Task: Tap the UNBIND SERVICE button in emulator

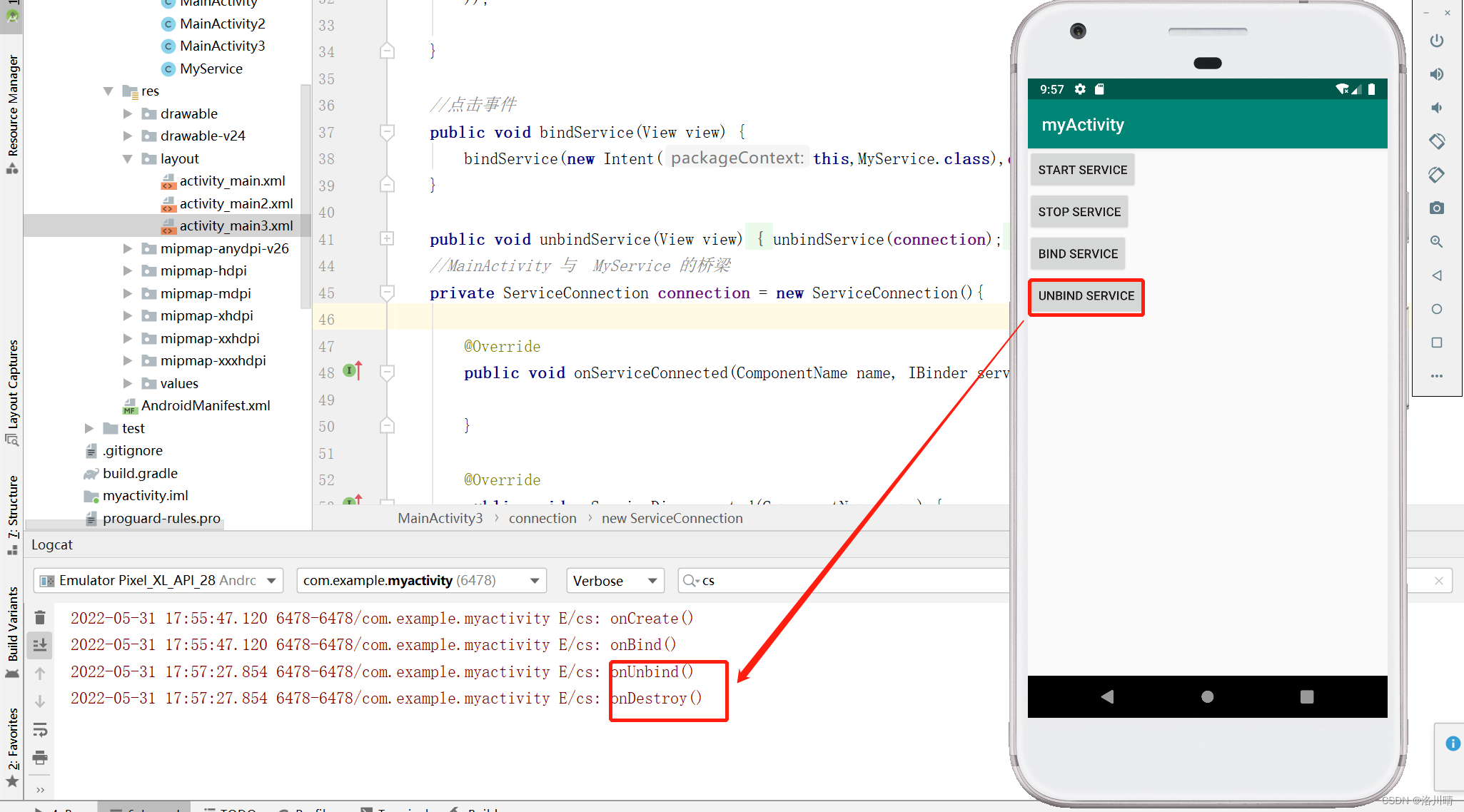Action: point(1086,296)
